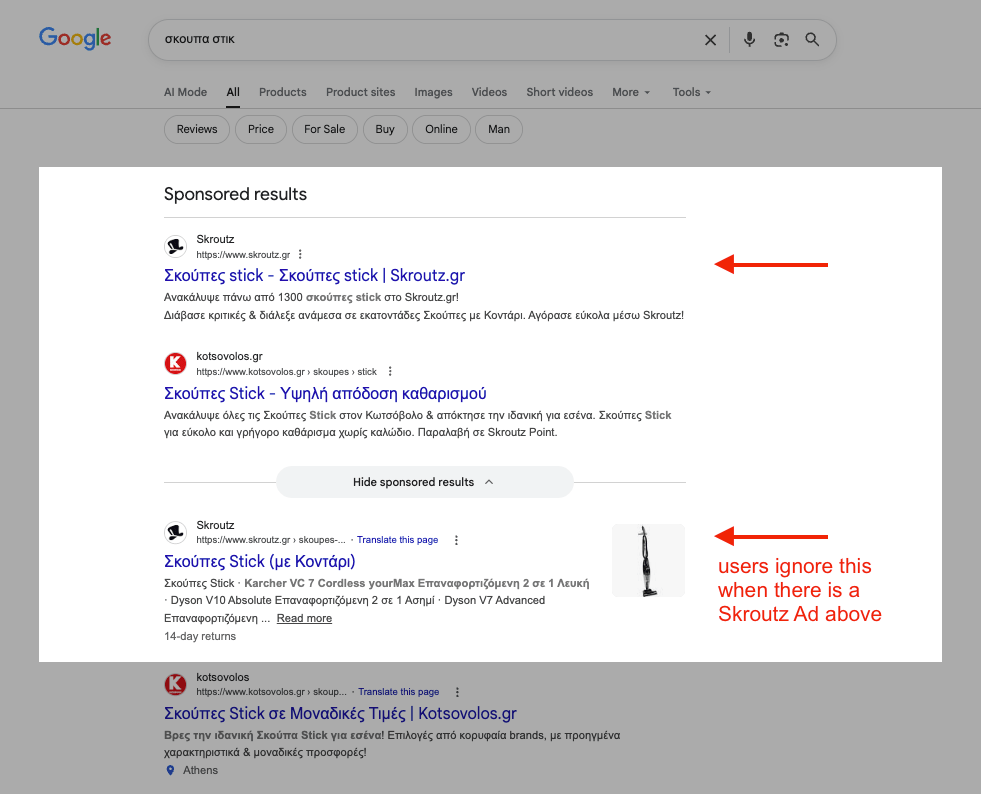Switch to the AI Mode tab
The width and height of the screenshot is (981, 794).
[185, 92]
